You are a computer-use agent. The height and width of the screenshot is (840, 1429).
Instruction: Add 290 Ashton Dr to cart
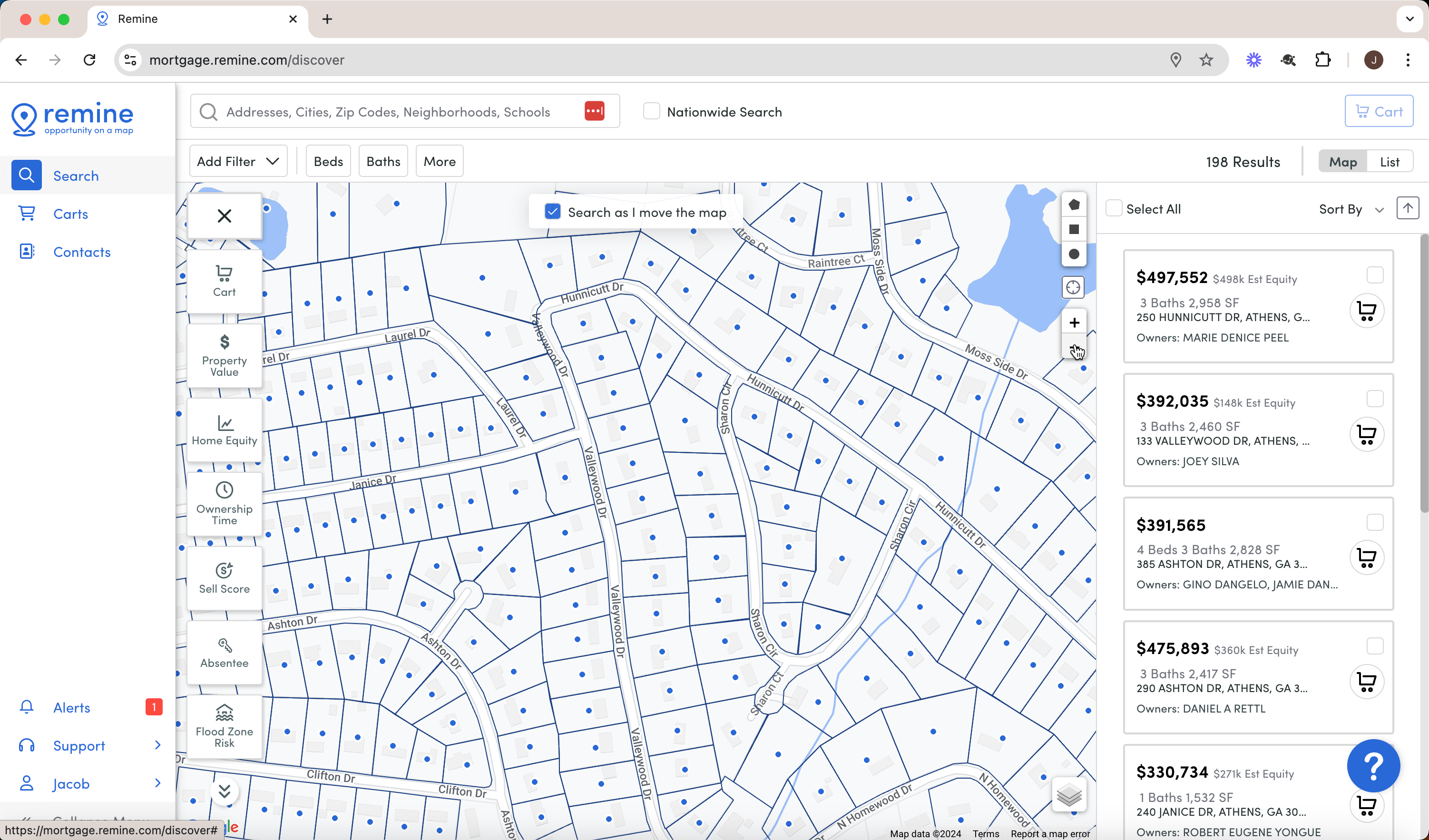coord(1367,682)
